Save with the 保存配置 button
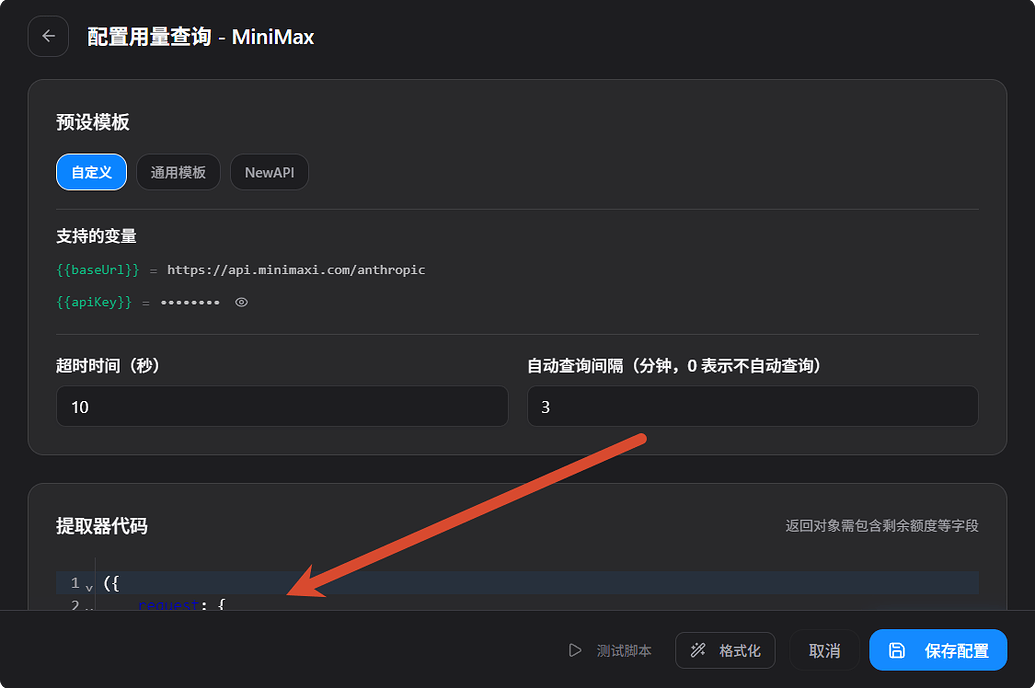Viewport: 1035px width, 688px height. (x=938, y=650)
